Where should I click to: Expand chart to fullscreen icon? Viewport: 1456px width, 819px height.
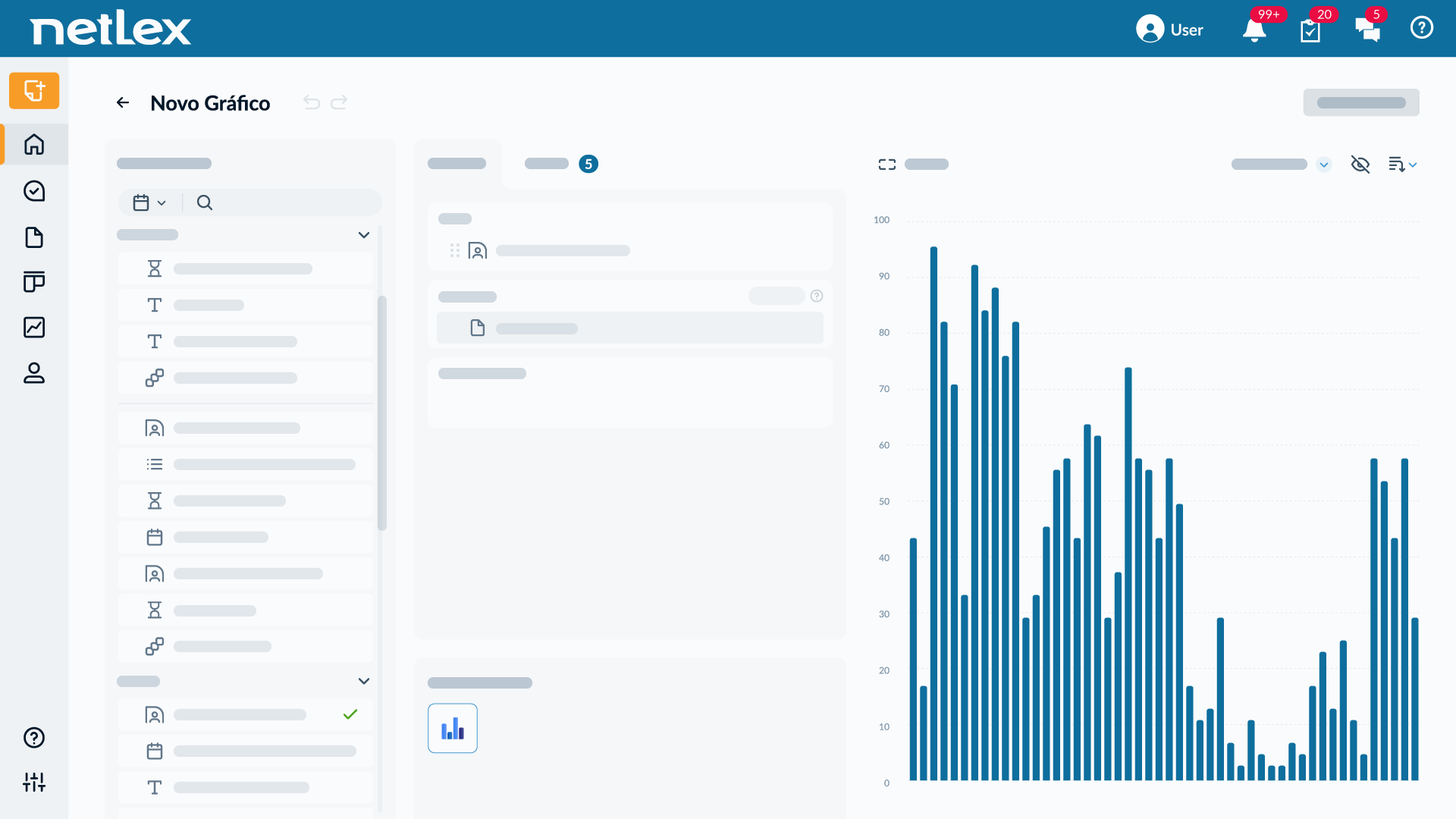(887, 165)
